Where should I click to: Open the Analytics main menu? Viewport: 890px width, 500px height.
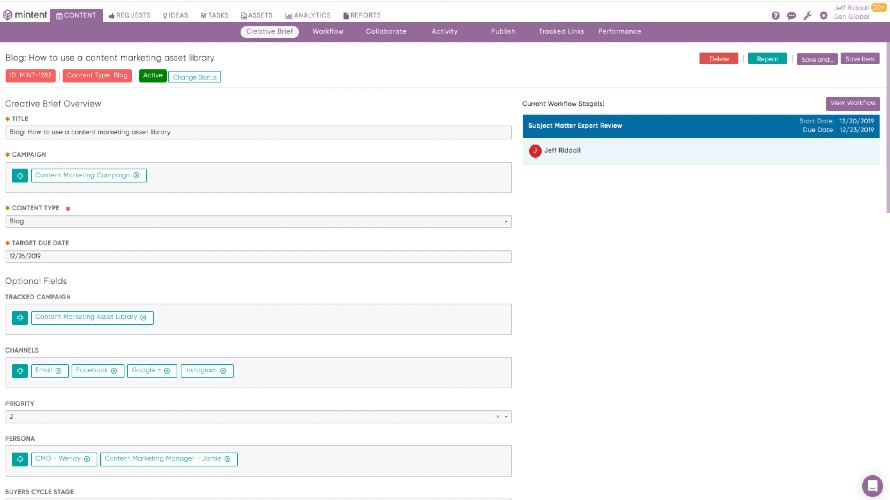coord(308,15)
